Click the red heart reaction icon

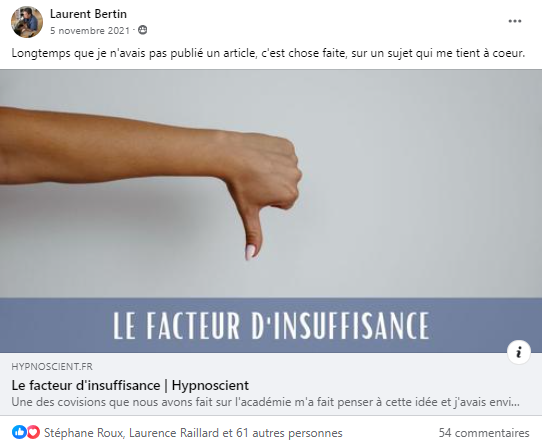pos(33,432)
